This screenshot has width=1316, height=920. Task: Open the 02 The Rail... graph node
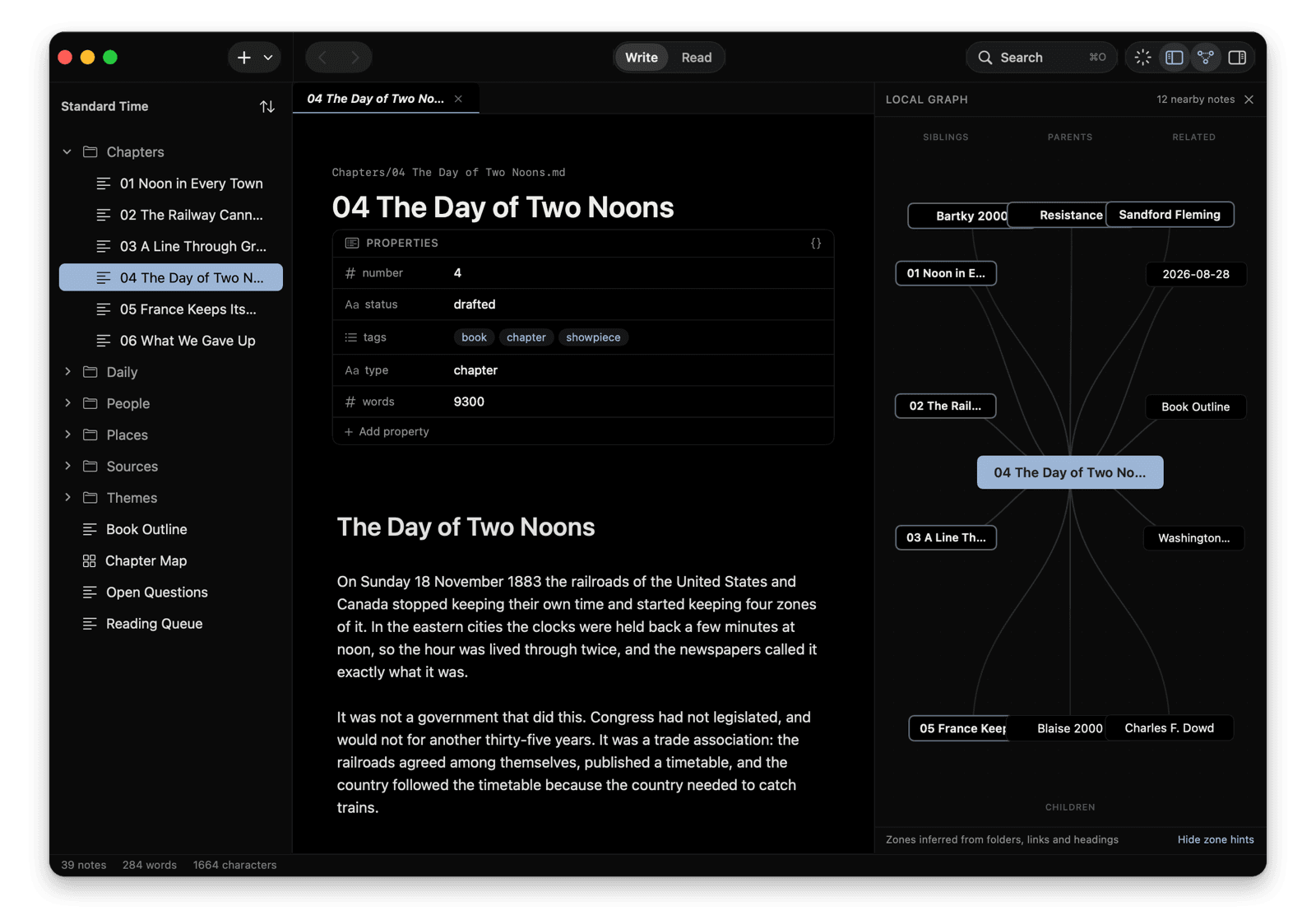945,406
